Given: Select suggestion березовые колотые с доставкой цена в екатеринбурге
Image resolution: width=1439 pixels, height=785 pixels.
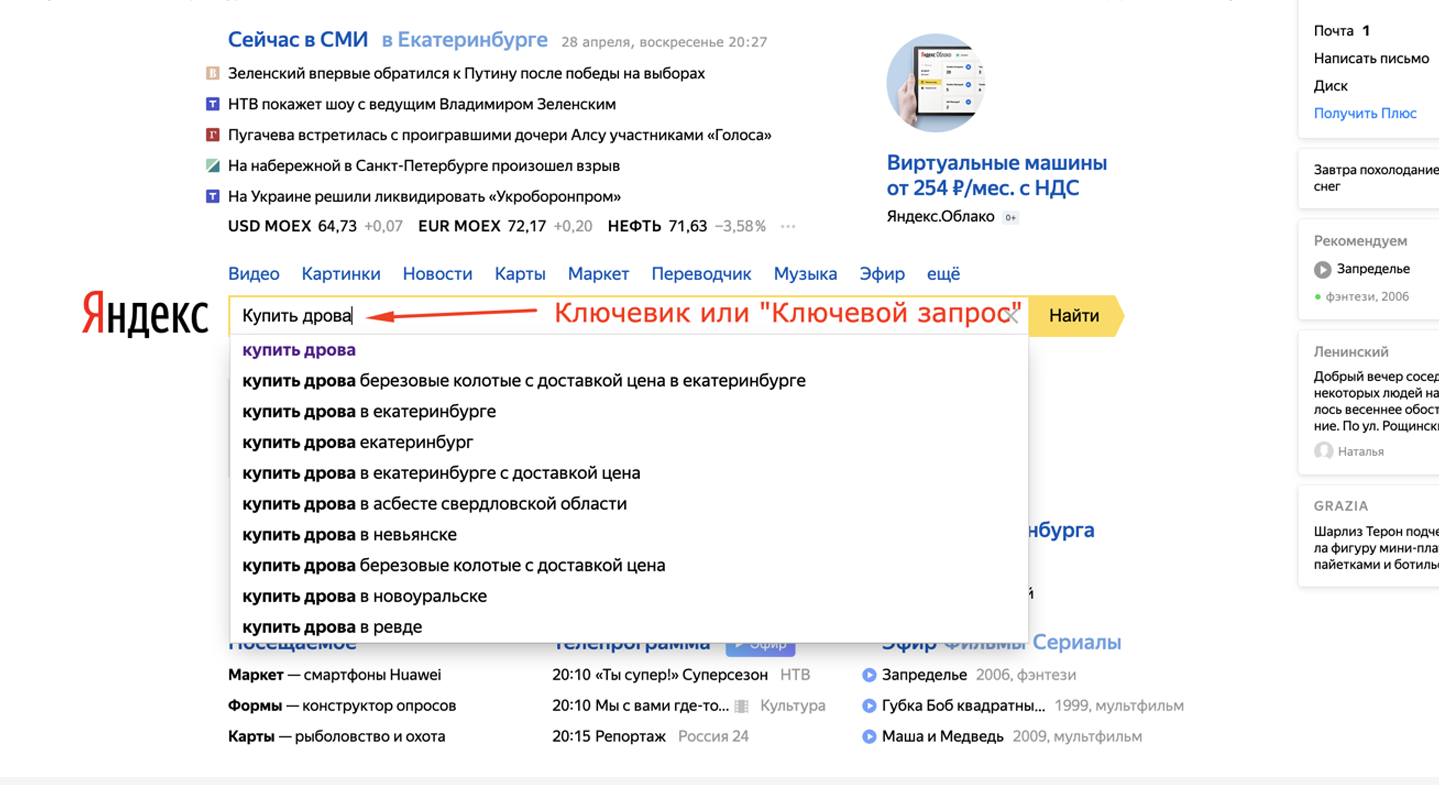Looking at the screenshot, I should pos(629,381).
